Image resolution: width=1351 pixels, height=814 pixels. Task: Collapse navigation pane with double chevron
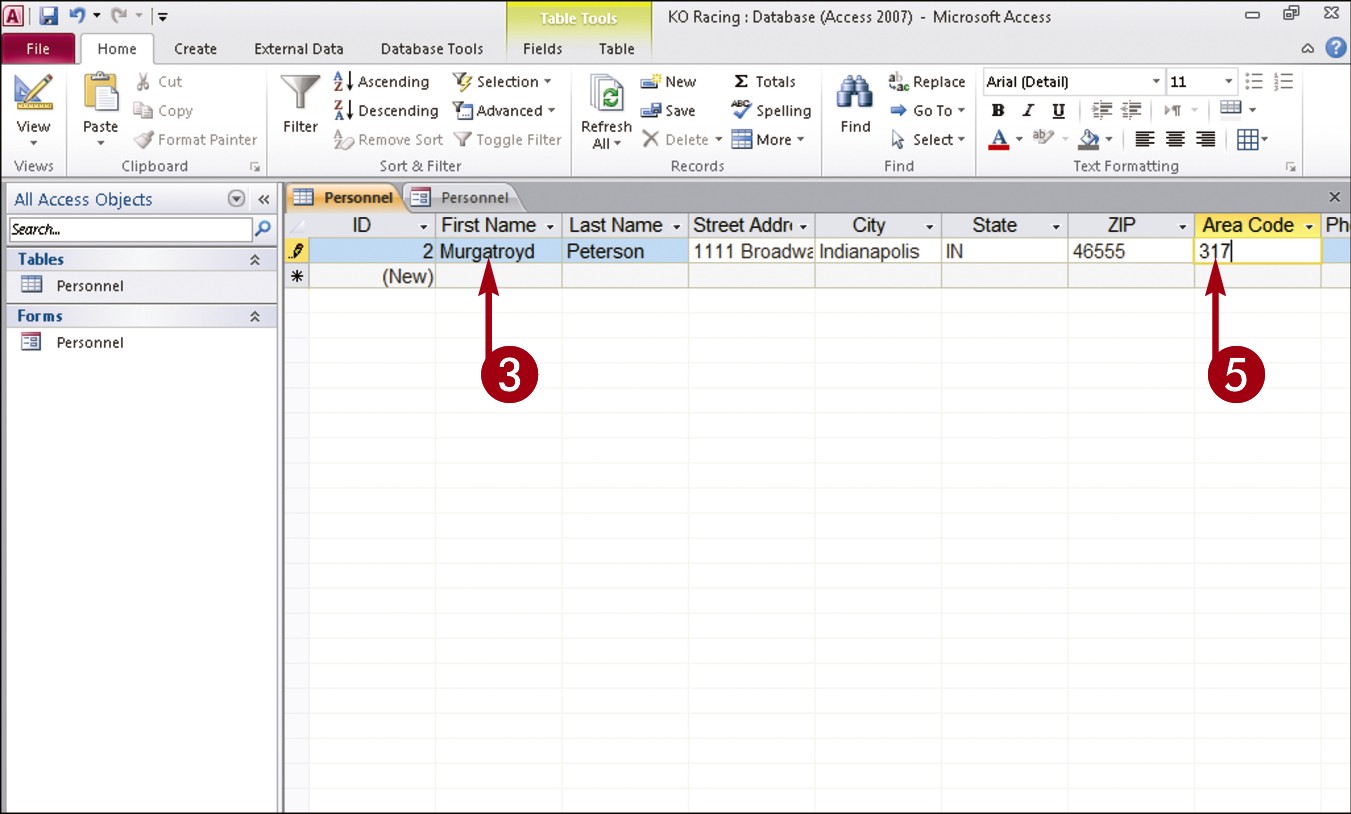pyautogui.click(x=264, y=199)
